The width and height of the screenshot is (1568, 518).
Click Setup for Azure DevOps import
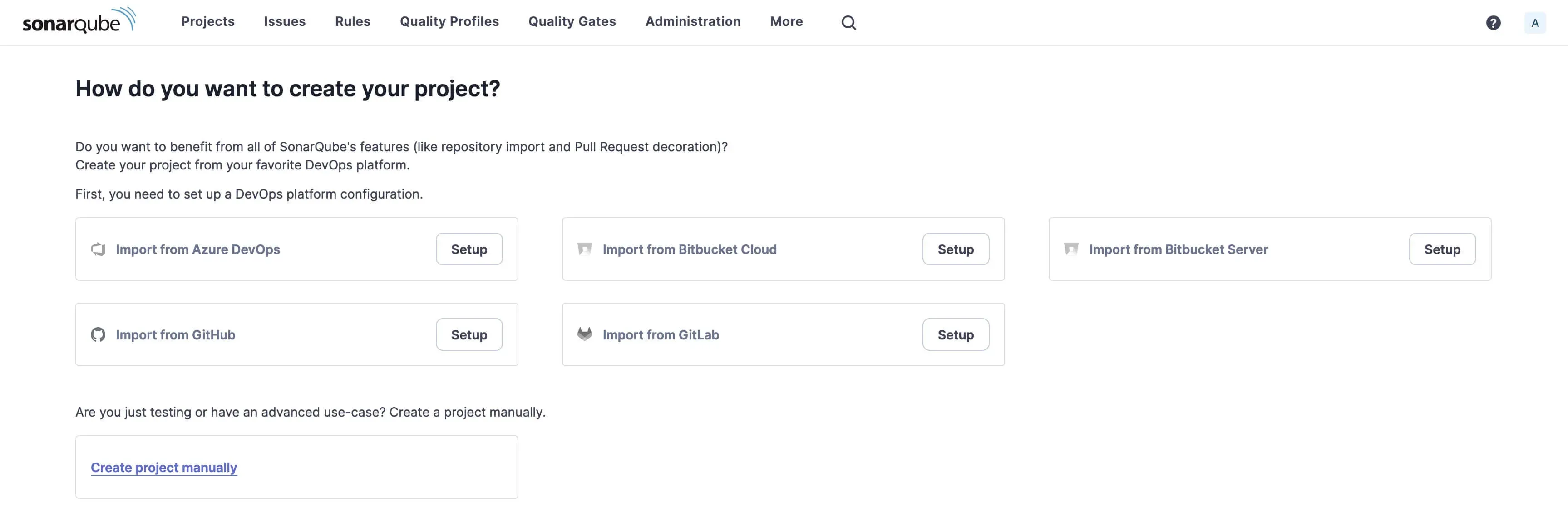(x=468, y=249)
